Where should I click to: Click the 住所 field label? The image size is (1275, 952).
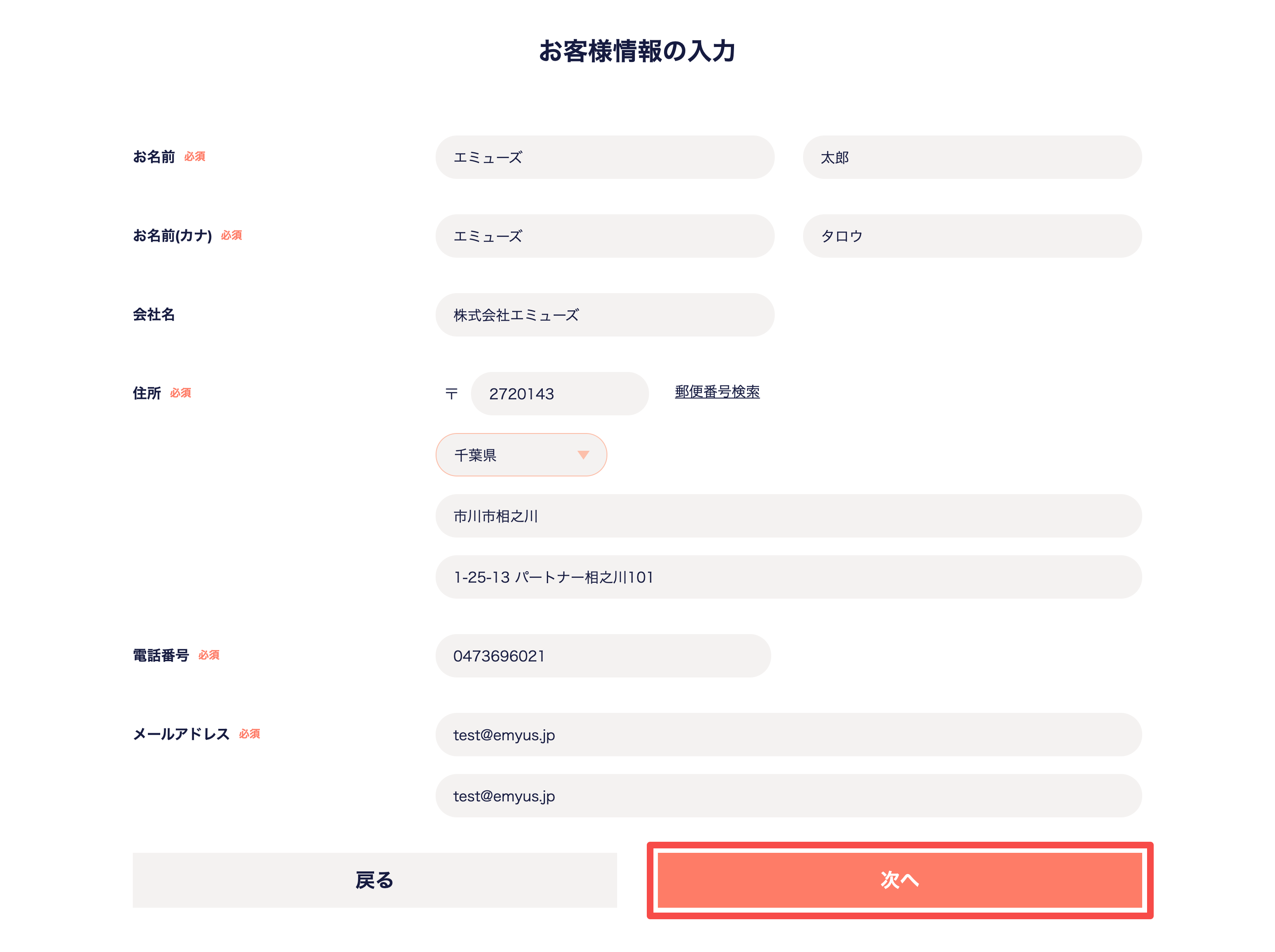click(147, 393)
